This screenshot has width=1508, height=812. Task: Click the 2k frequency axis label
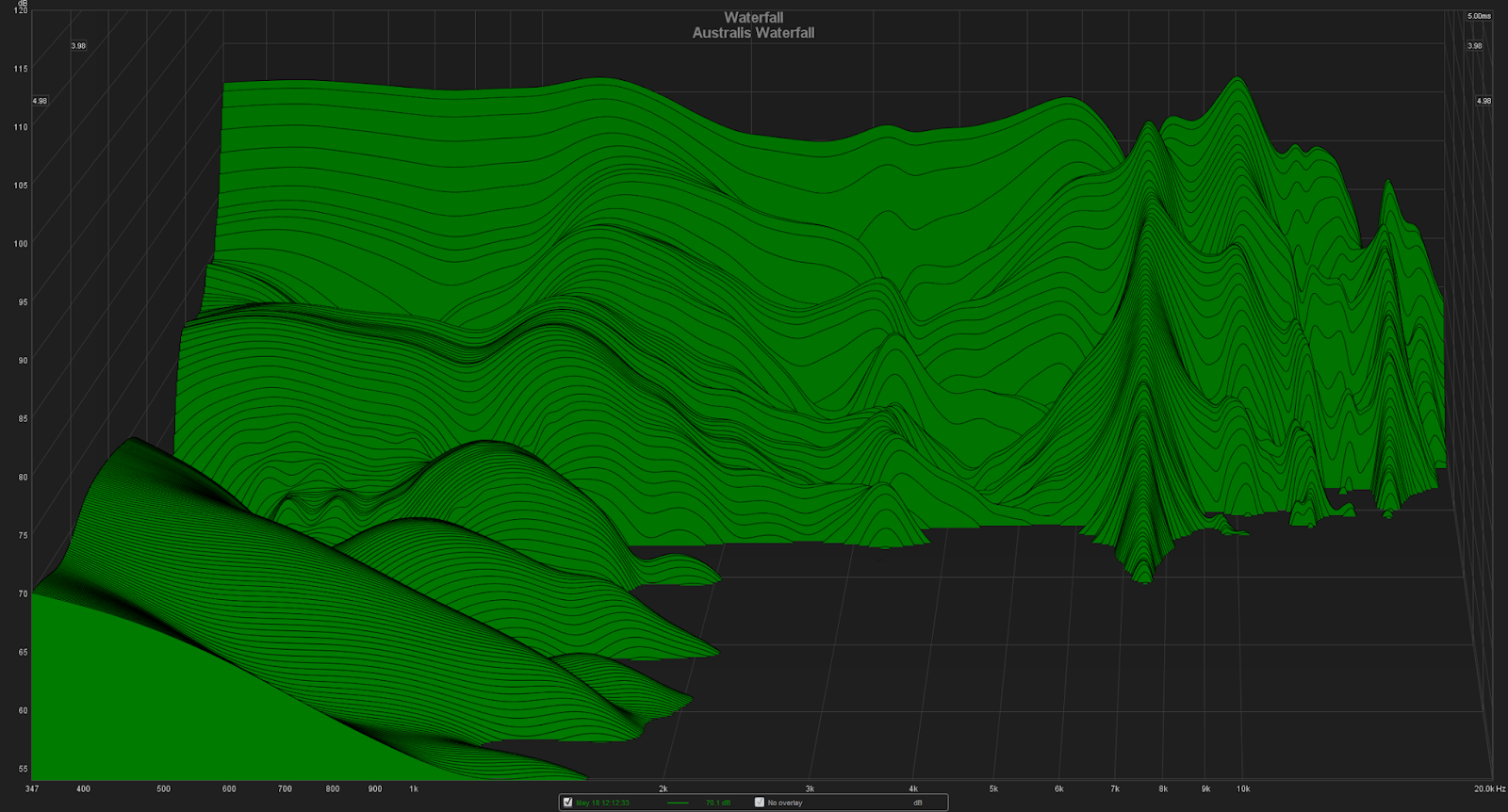coord(664,788)
